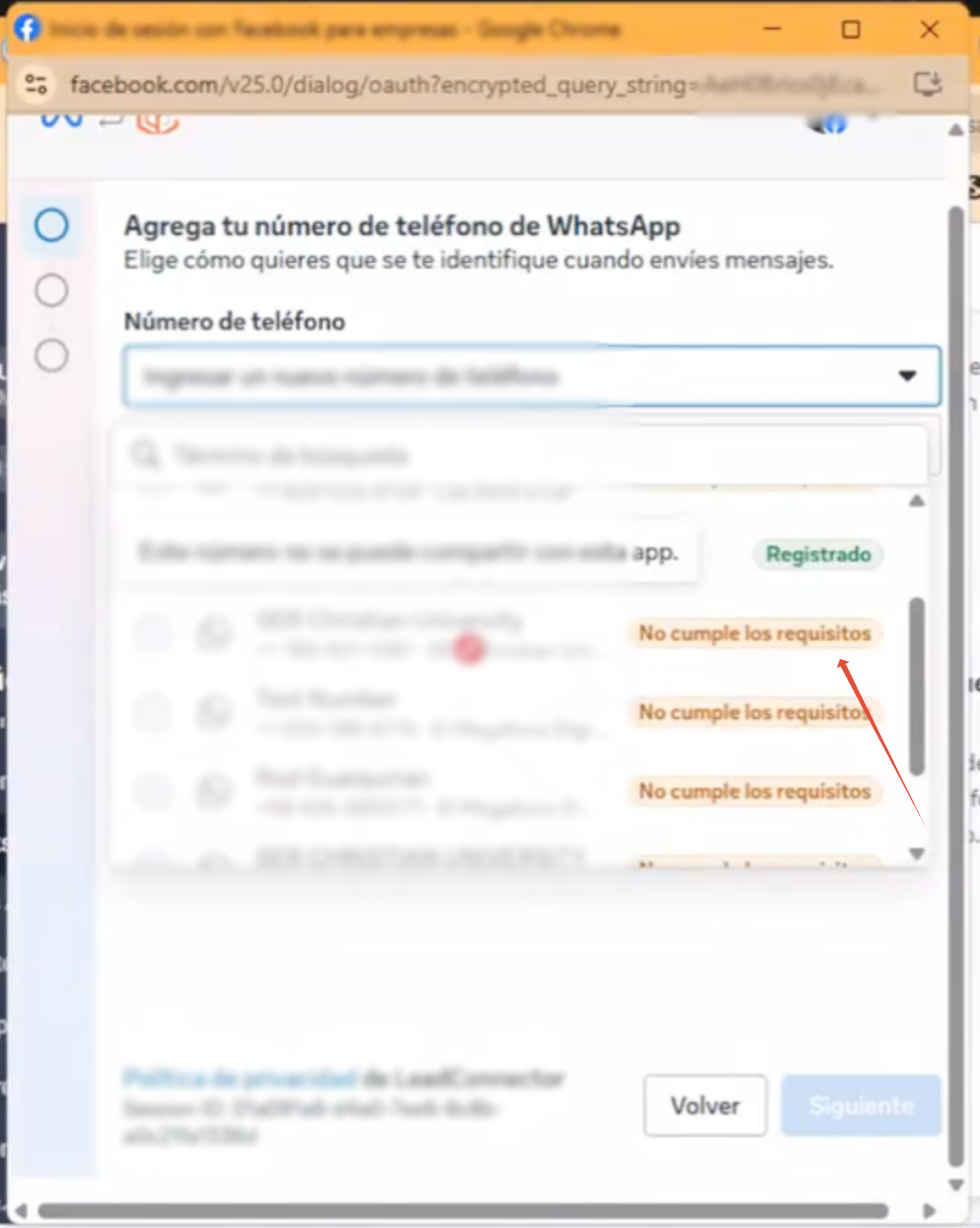980x1228 pixels.
Task: Click WhatsApp icon beside Test Number entry
Action: [x=215, y=712]
